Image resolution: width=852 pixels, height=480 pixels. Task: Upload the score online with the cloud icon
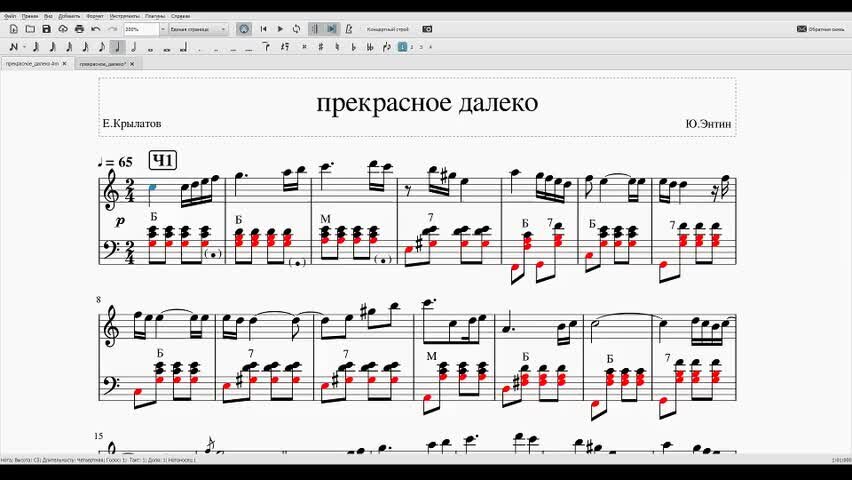point(63,29)
